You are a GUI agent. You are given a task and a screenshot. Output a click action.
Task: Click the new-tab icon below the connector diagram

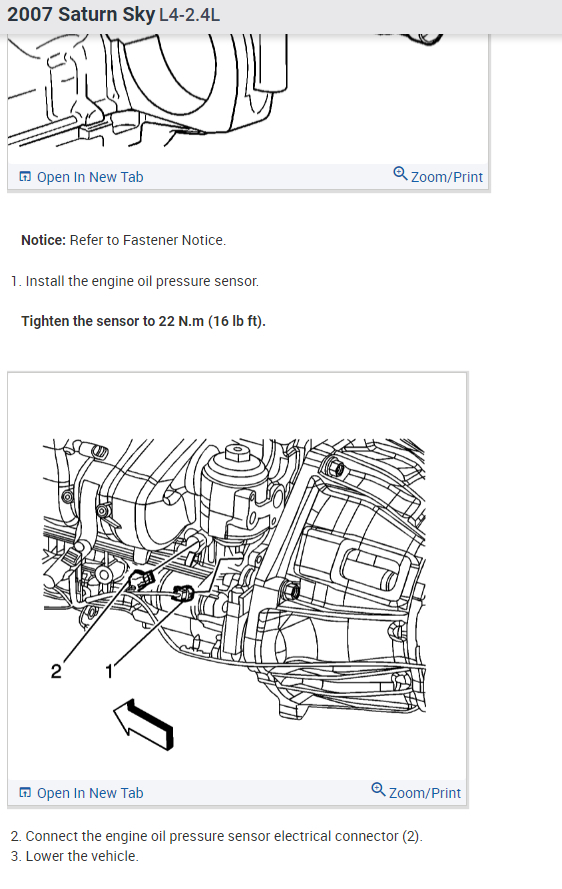pyautogui.click(x=25, y=793)
